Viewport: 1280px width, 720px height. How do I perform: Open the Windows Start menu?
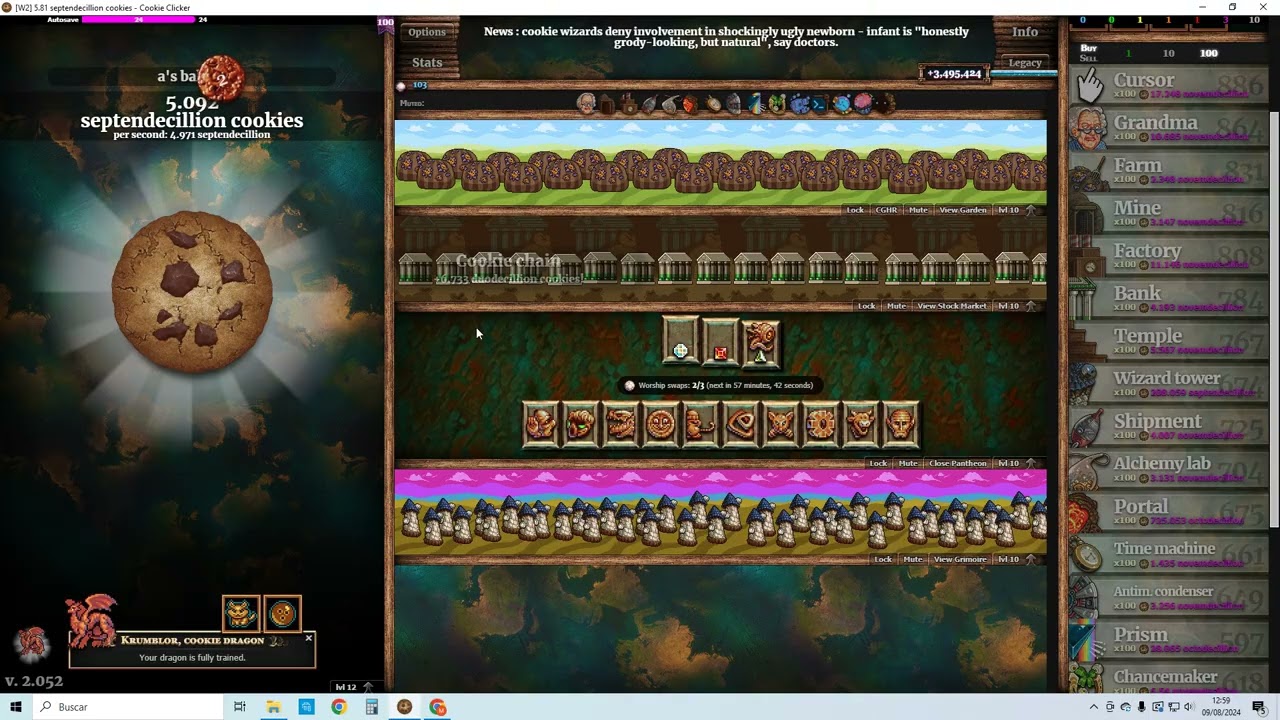pos(15,707)
